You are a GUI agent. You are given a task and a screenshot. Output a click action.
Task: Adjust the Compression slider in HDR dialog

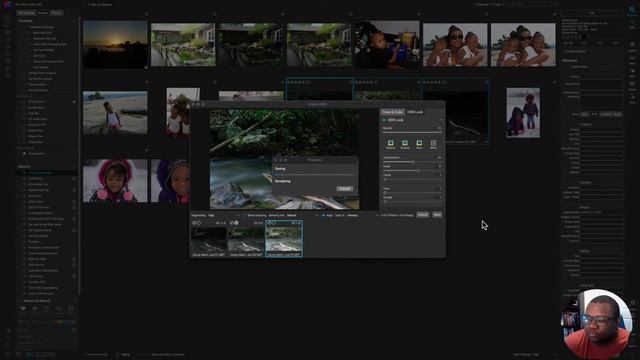point(412,162)
